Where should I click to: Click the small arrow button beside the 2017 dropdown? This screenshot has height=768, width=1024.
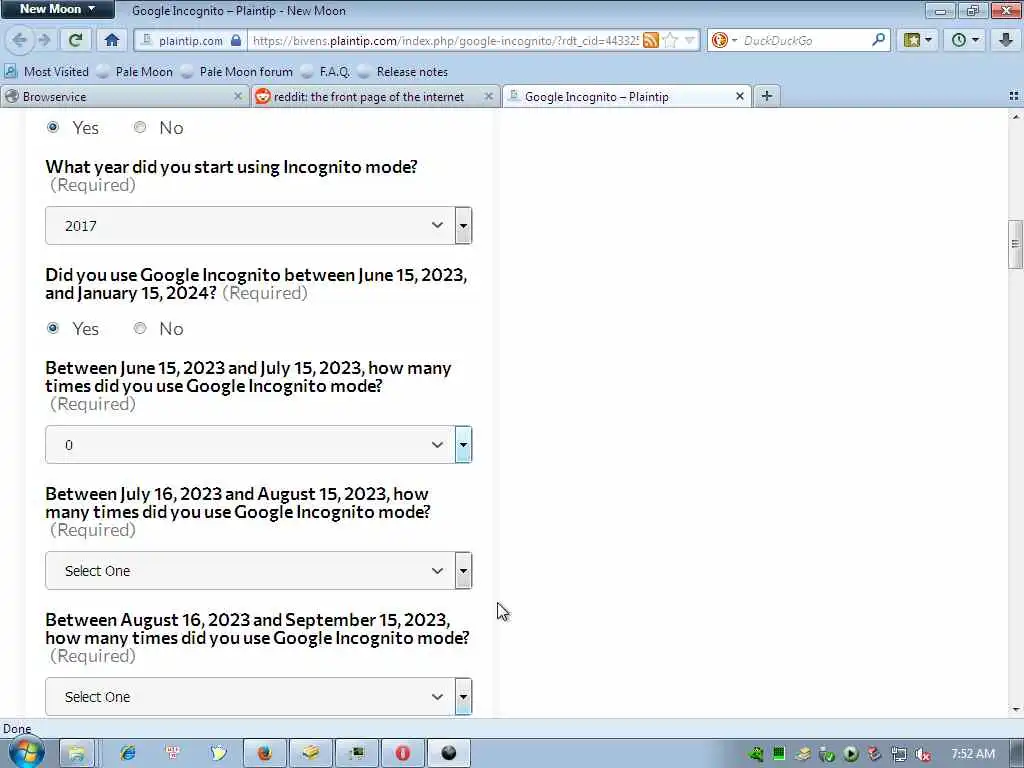click(x=463, y=226)
